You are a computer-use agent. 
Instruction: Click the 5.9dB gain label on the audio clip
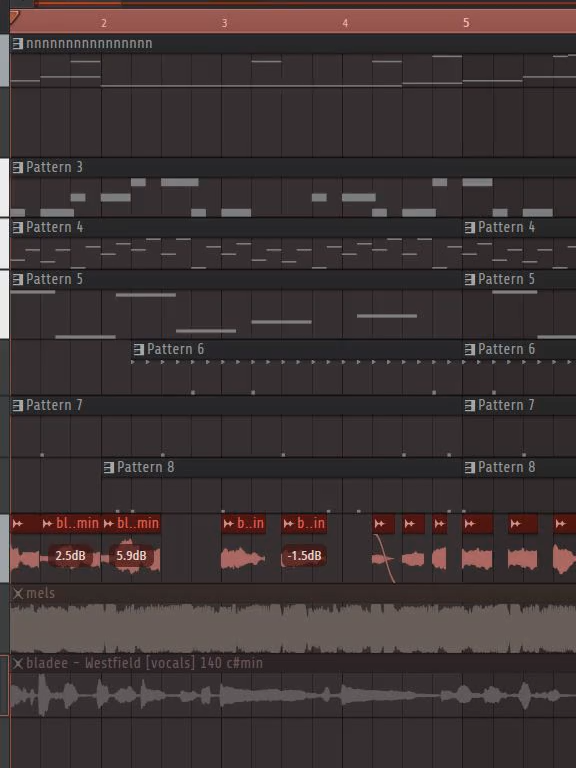click(131, 556)
